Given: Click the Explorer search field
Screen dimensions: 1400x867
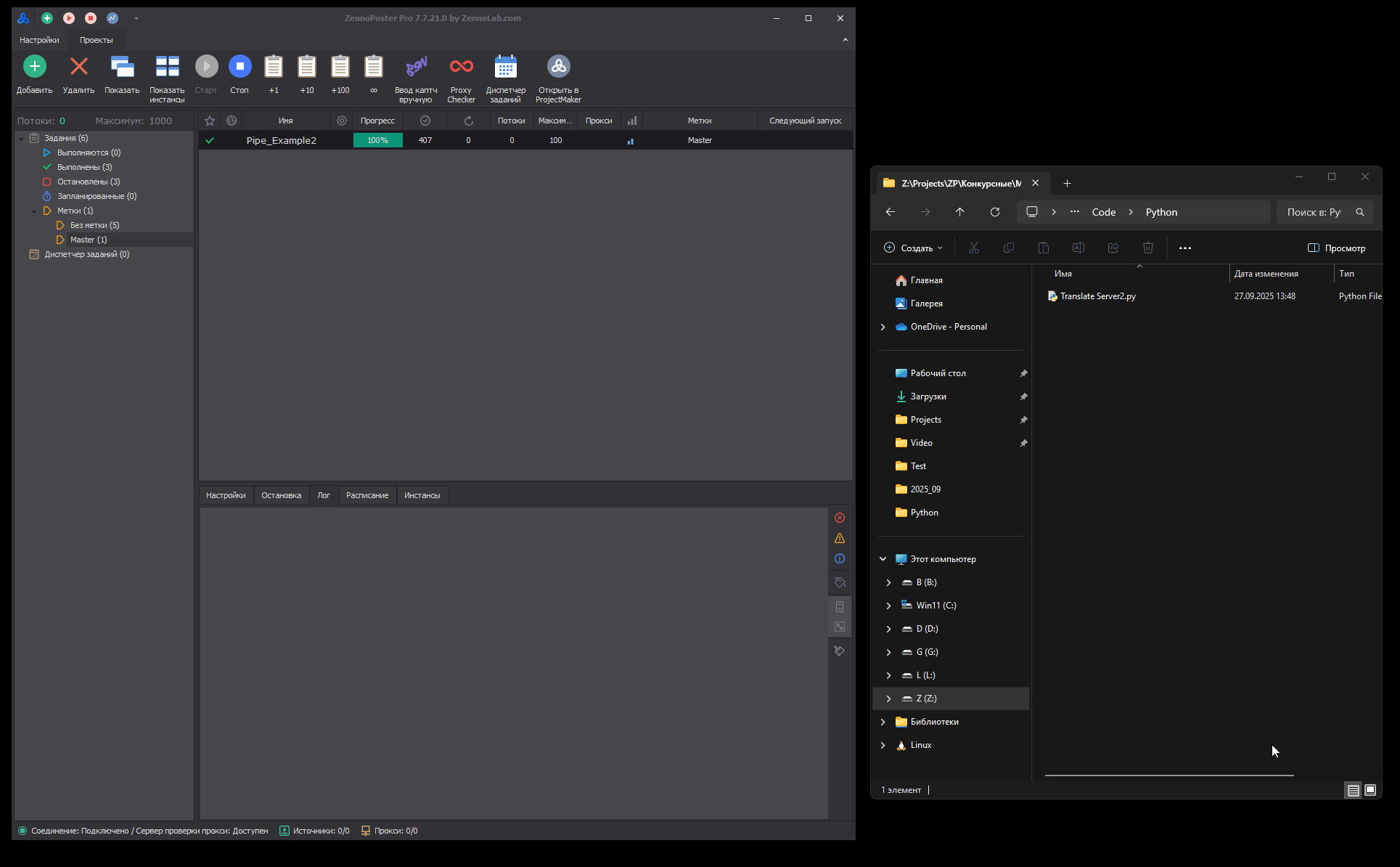Looking at the screenshot, I should click(x=1315, y=212).
